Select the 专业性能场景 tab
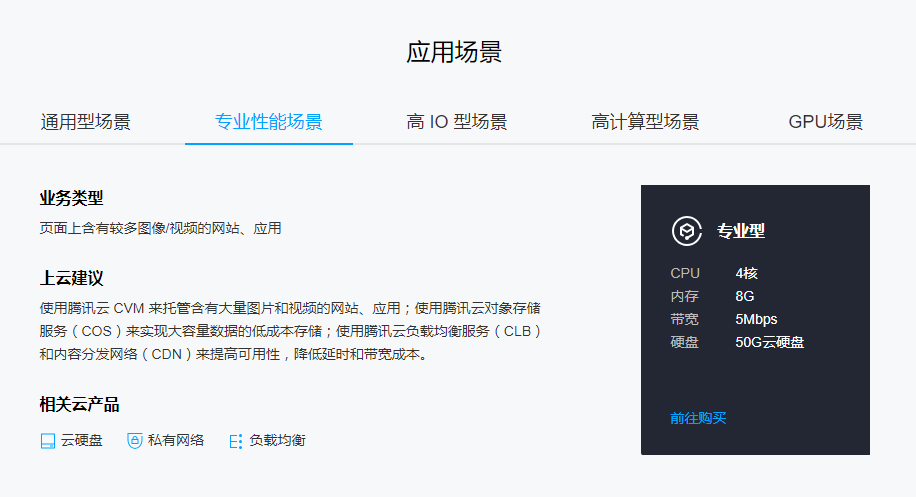The image size is (916, 497). (269, 121)
